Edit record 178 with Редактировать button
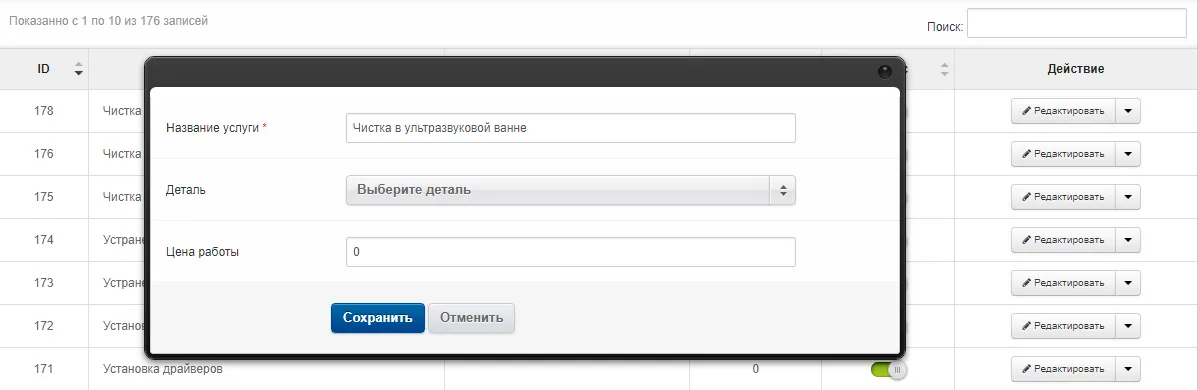Screen dimensions: 1198x390 click(x=1064, y=111)
